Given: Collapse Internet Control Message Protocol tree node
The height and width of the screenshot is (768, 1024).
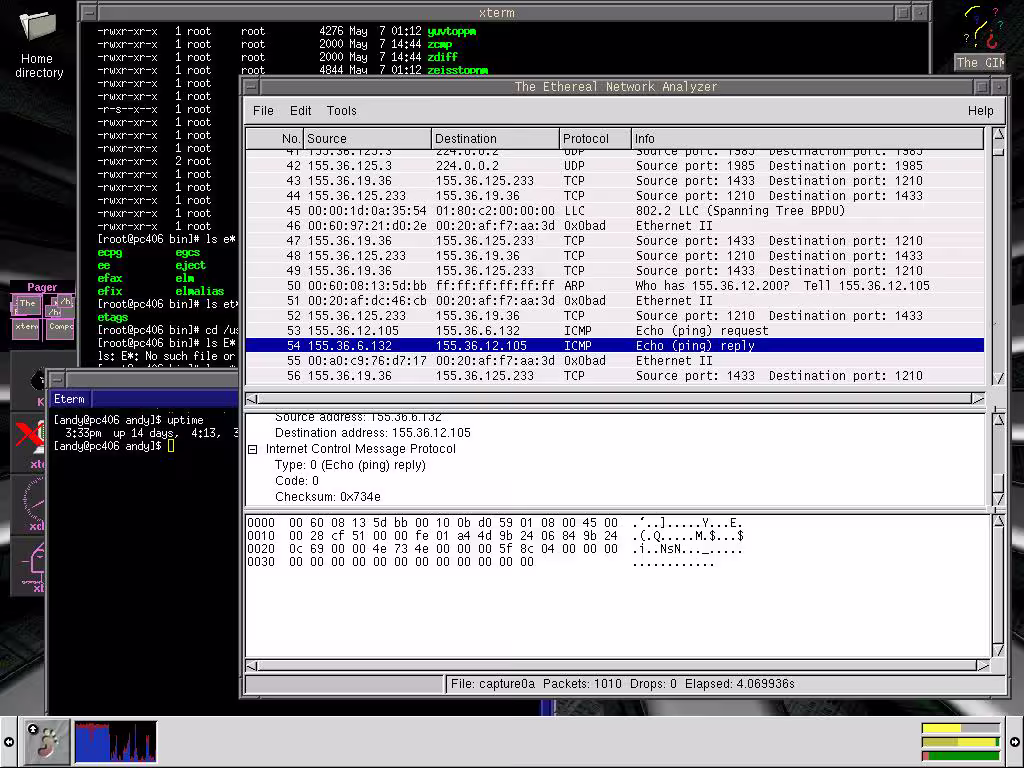Looking at the screenshot, I should point(253,450).
